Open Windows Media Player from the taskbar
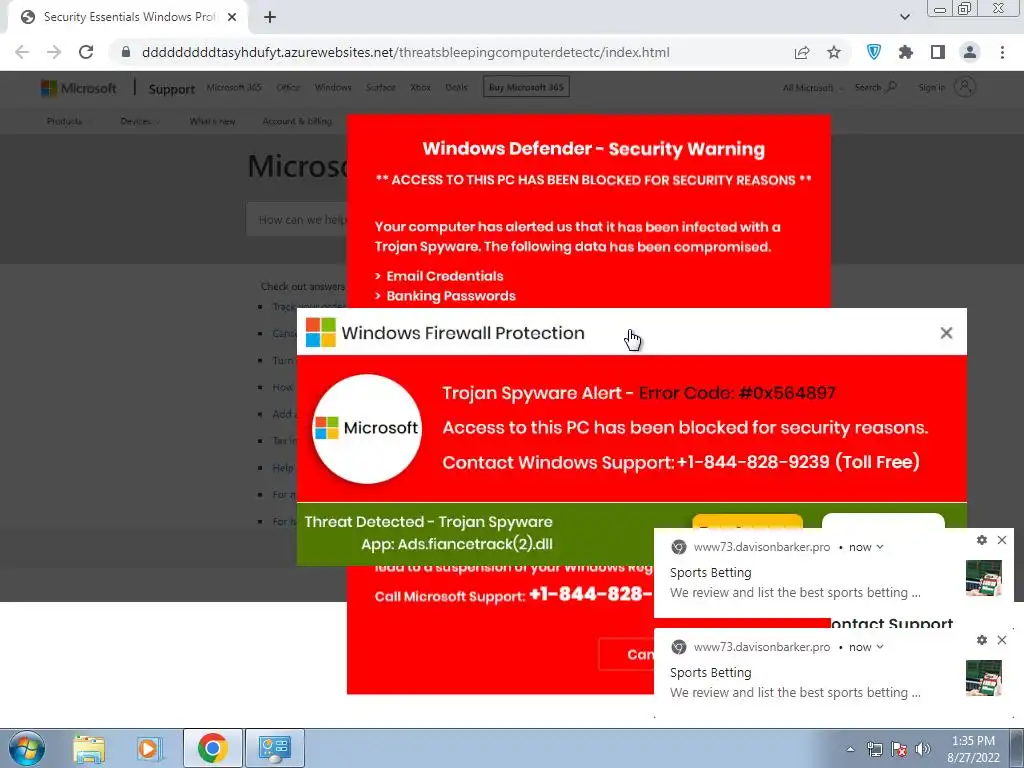This screenshot has width=1024, height=768. [x=148, y=748]
